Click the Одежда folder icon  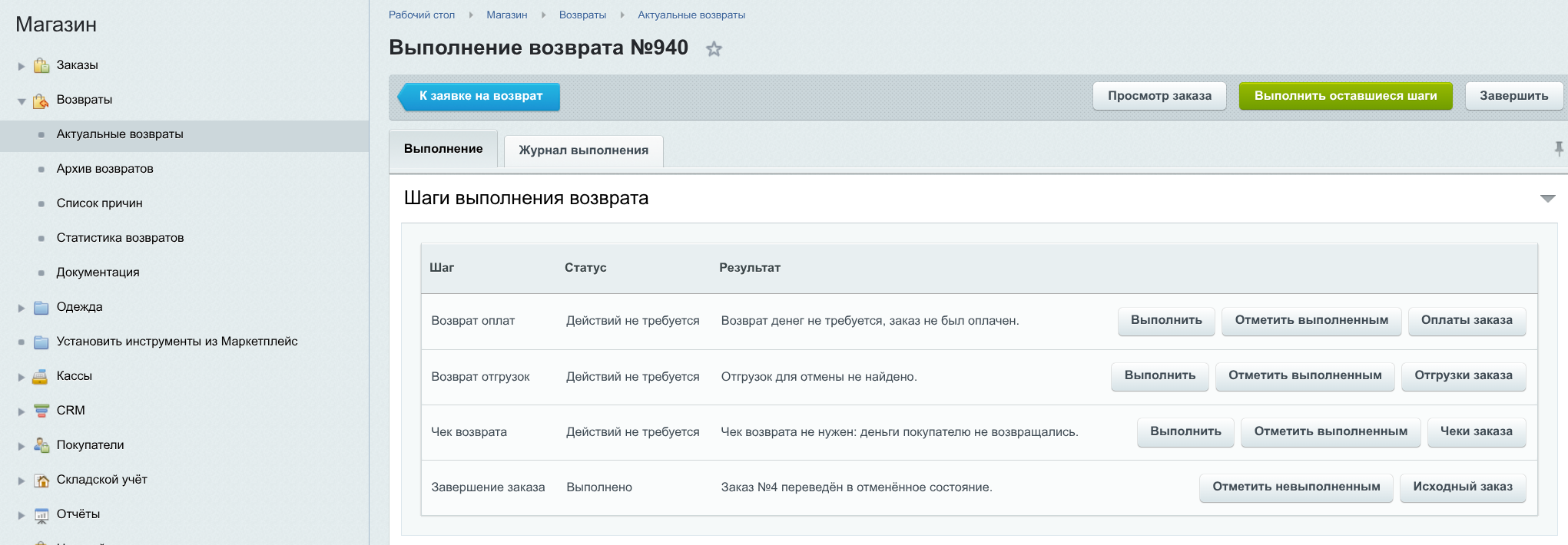41,307
